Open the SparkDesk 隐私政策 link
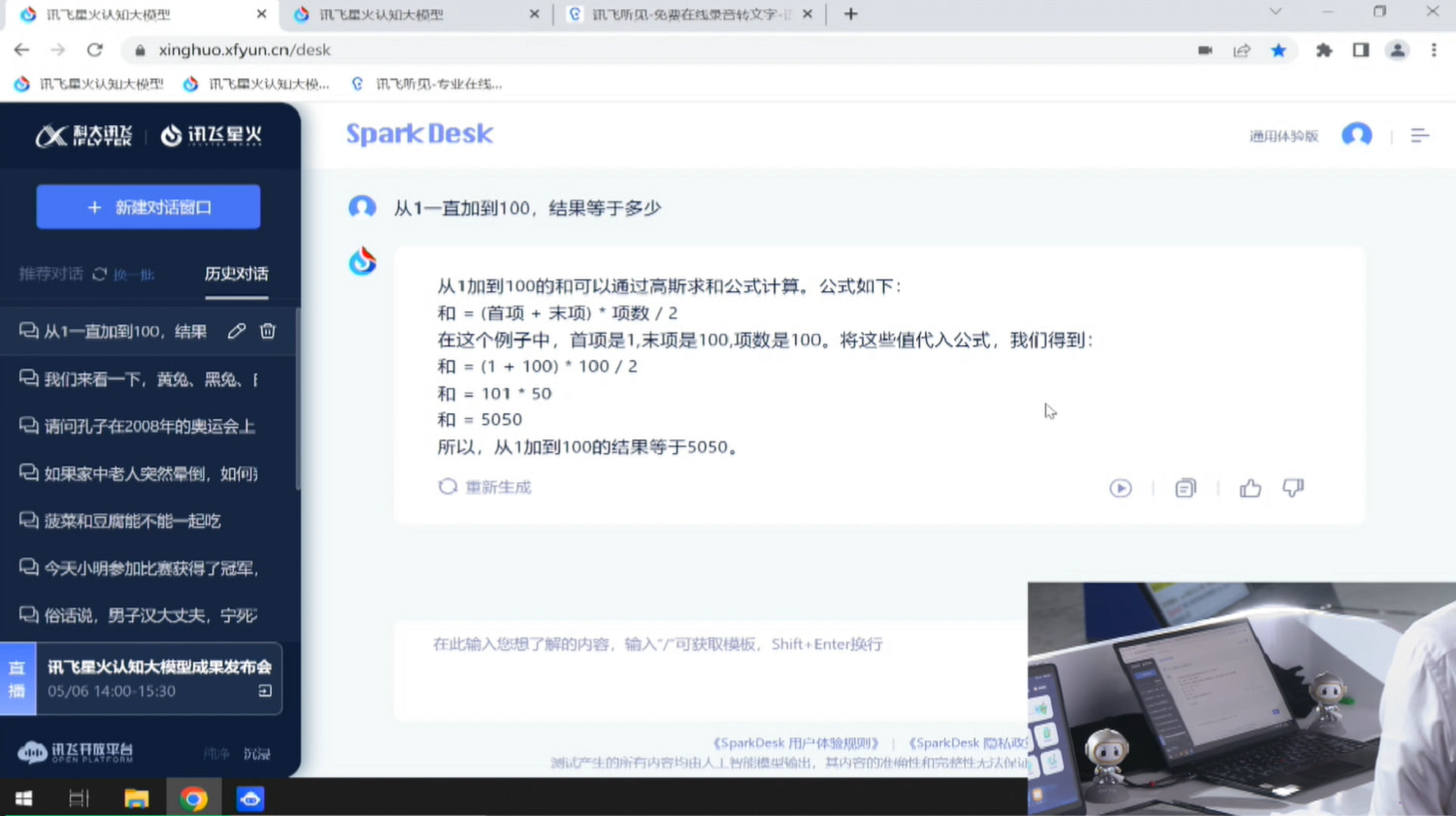 968,743
